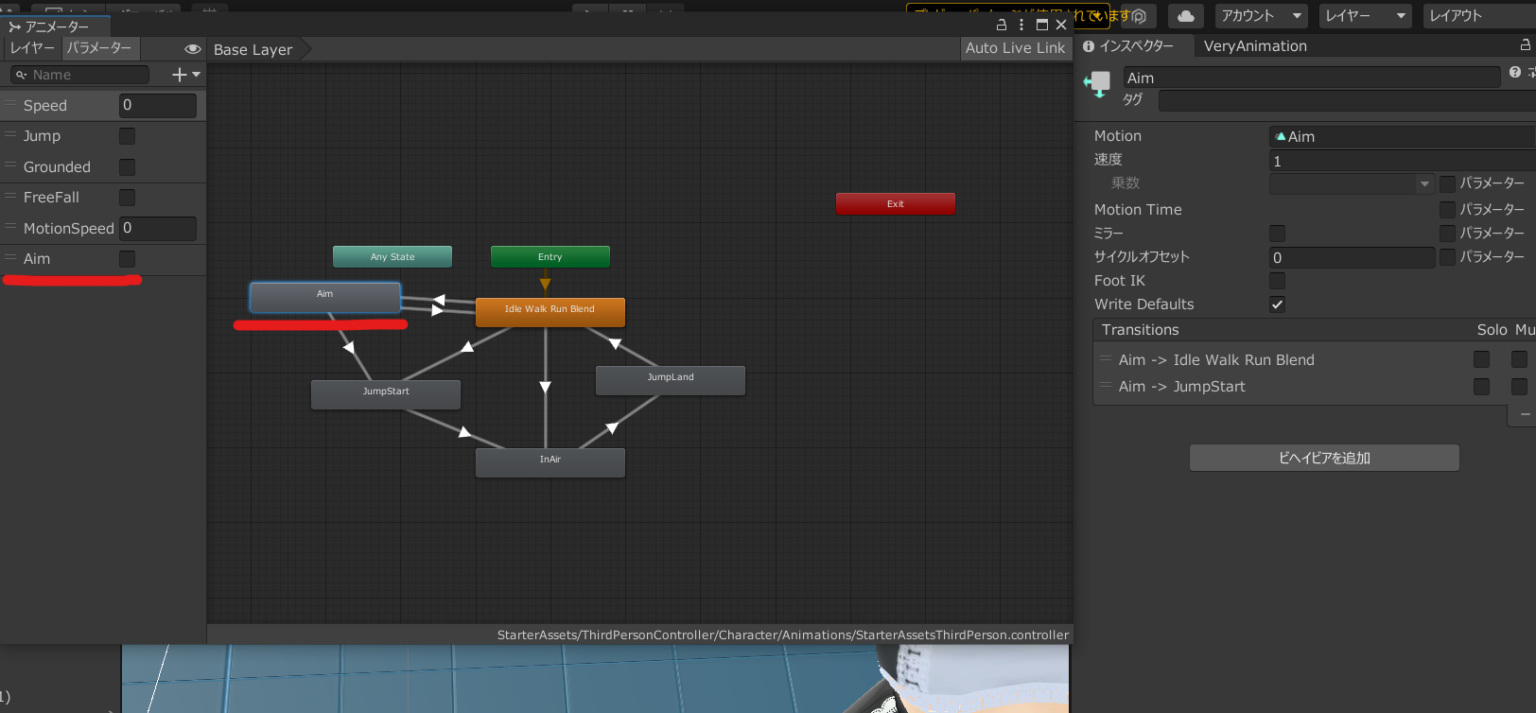Screen dimensions: 1536x713
Task: Click the version control icon near the toolbar
Action: click(x=1139, y=16)
